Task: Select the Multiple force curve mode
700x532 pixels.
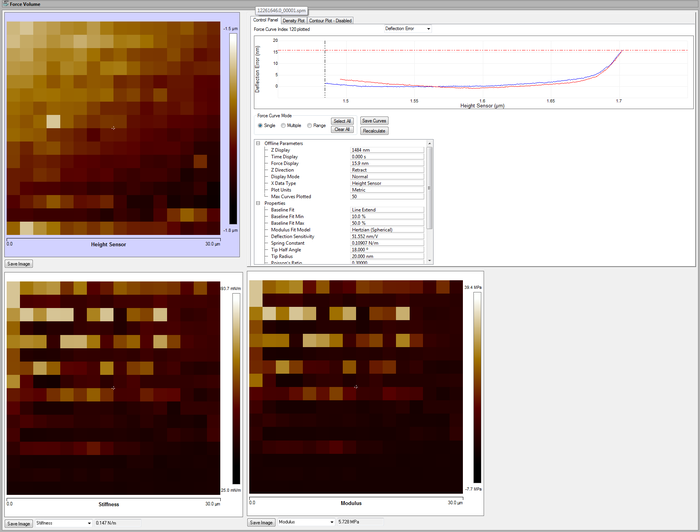Action: click(283, 125)
